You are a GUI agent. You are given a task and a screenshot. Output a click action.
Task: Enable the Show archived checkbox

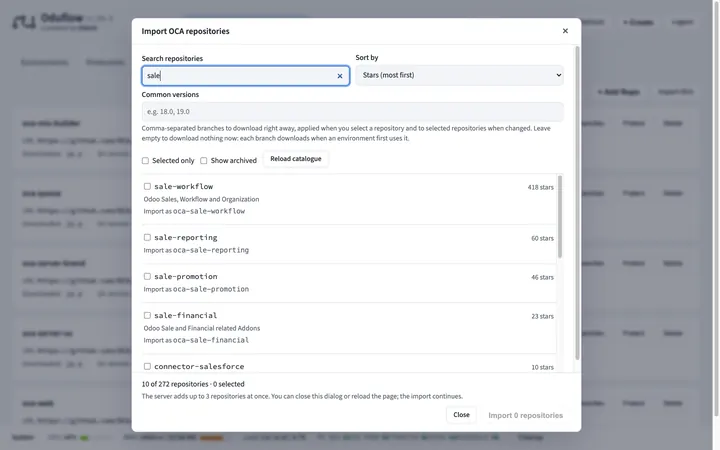203,161
